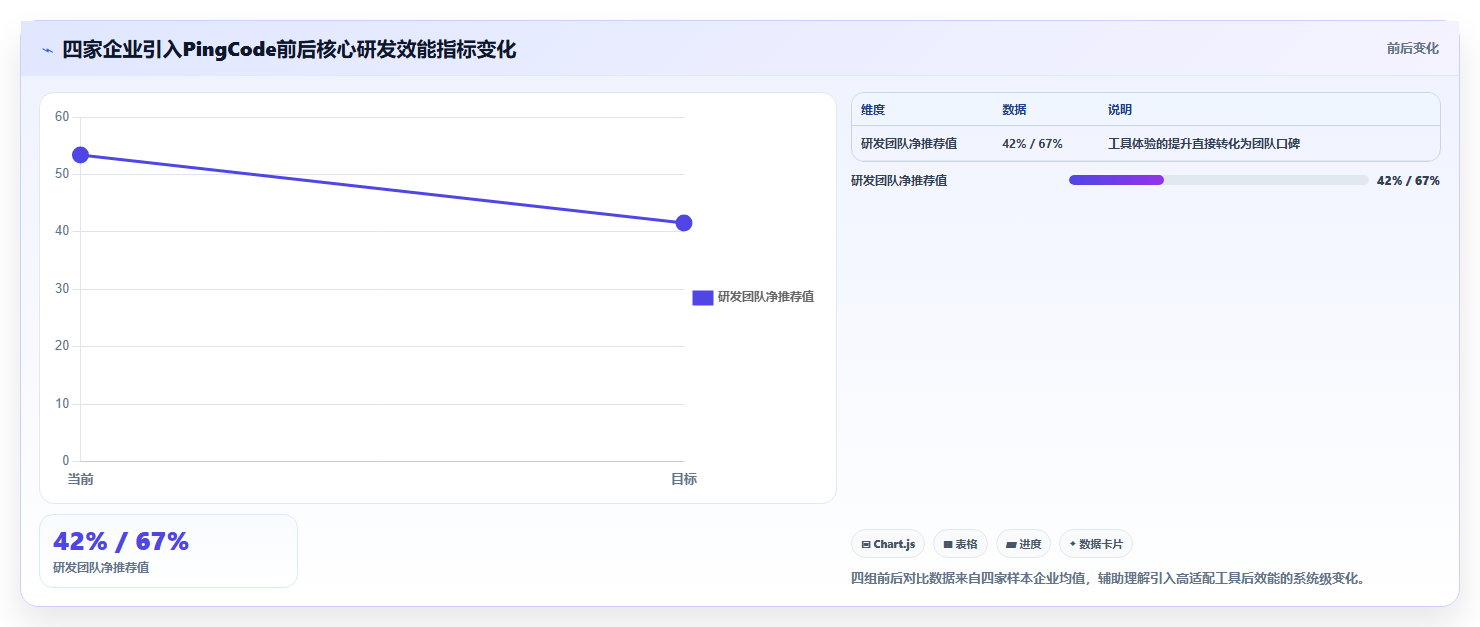
Task: Click the 当前 x-axis label
Action: pyautogui.click(x=81, y=479)
